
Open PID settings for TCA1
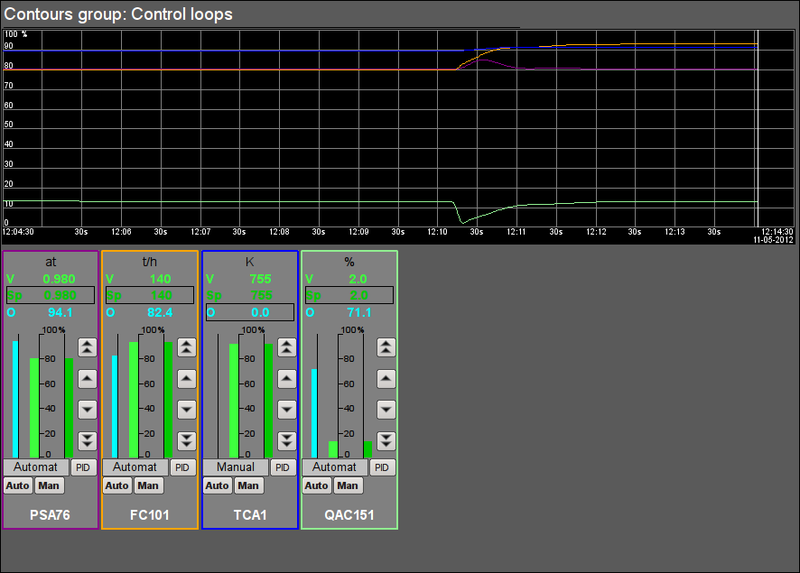point(283,467)
